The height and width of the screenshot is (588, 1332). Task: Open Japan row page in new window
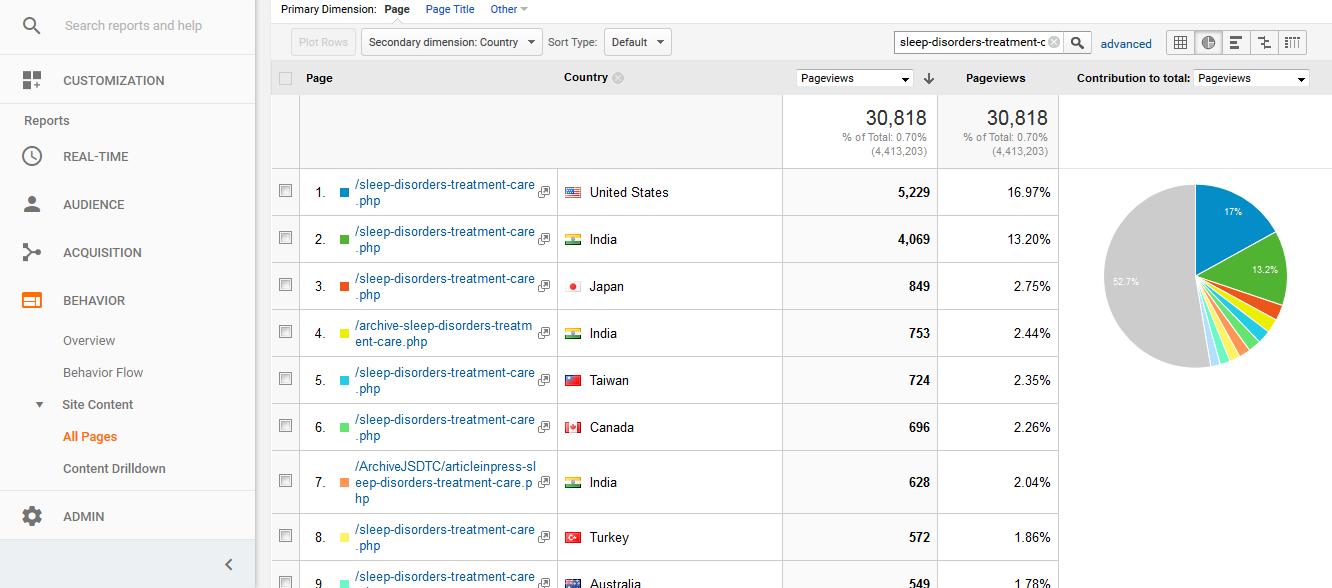point(544,286)
